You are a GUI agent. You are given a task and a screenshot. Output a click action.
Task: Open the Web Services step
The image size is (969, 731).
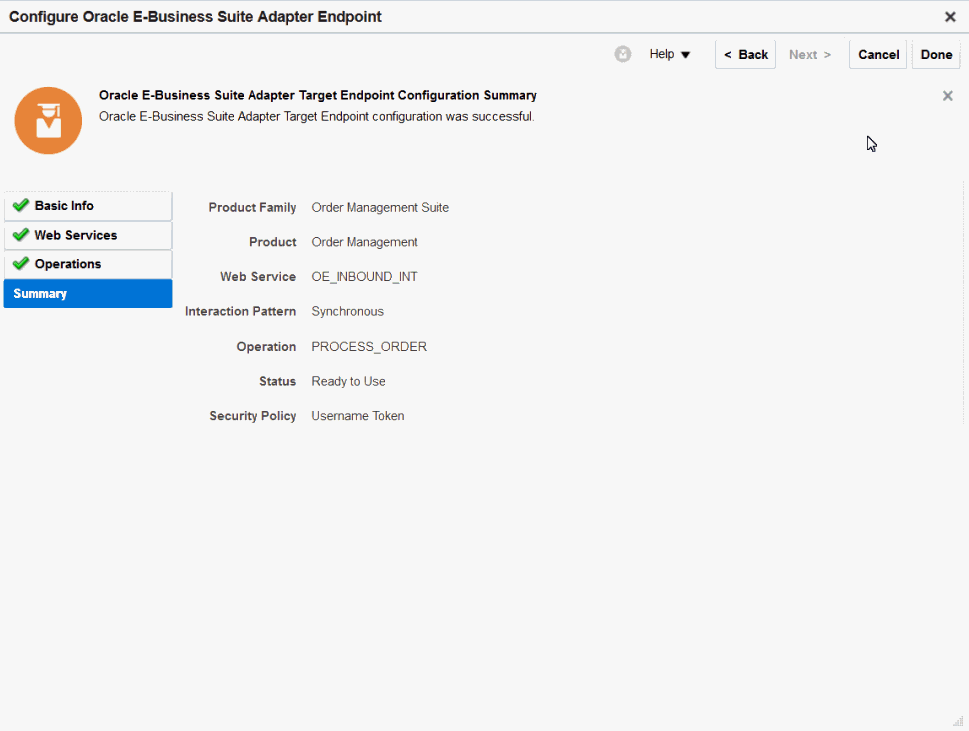(88, 235)
